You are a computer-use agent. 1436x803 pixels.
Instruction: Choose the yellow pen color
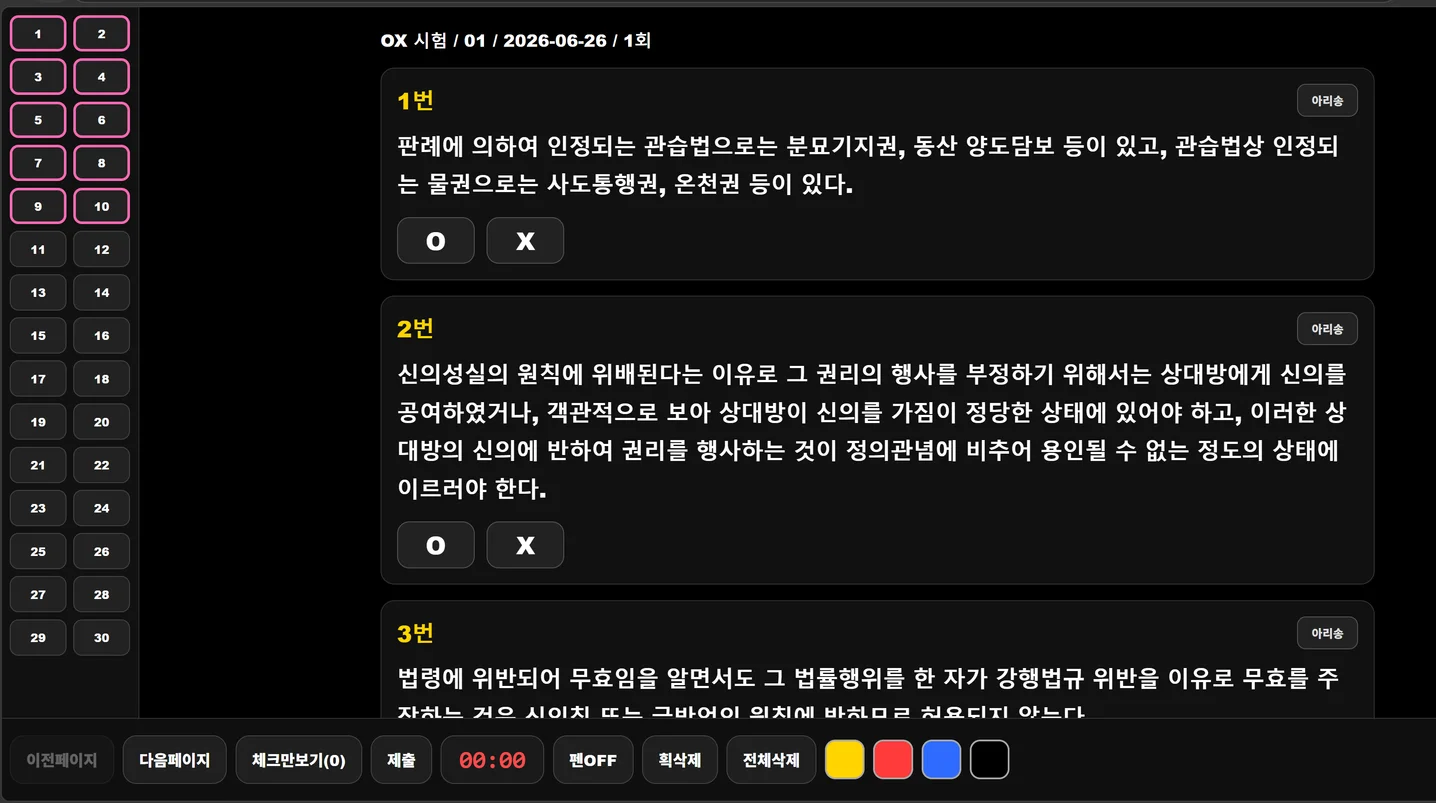[845, 760]
